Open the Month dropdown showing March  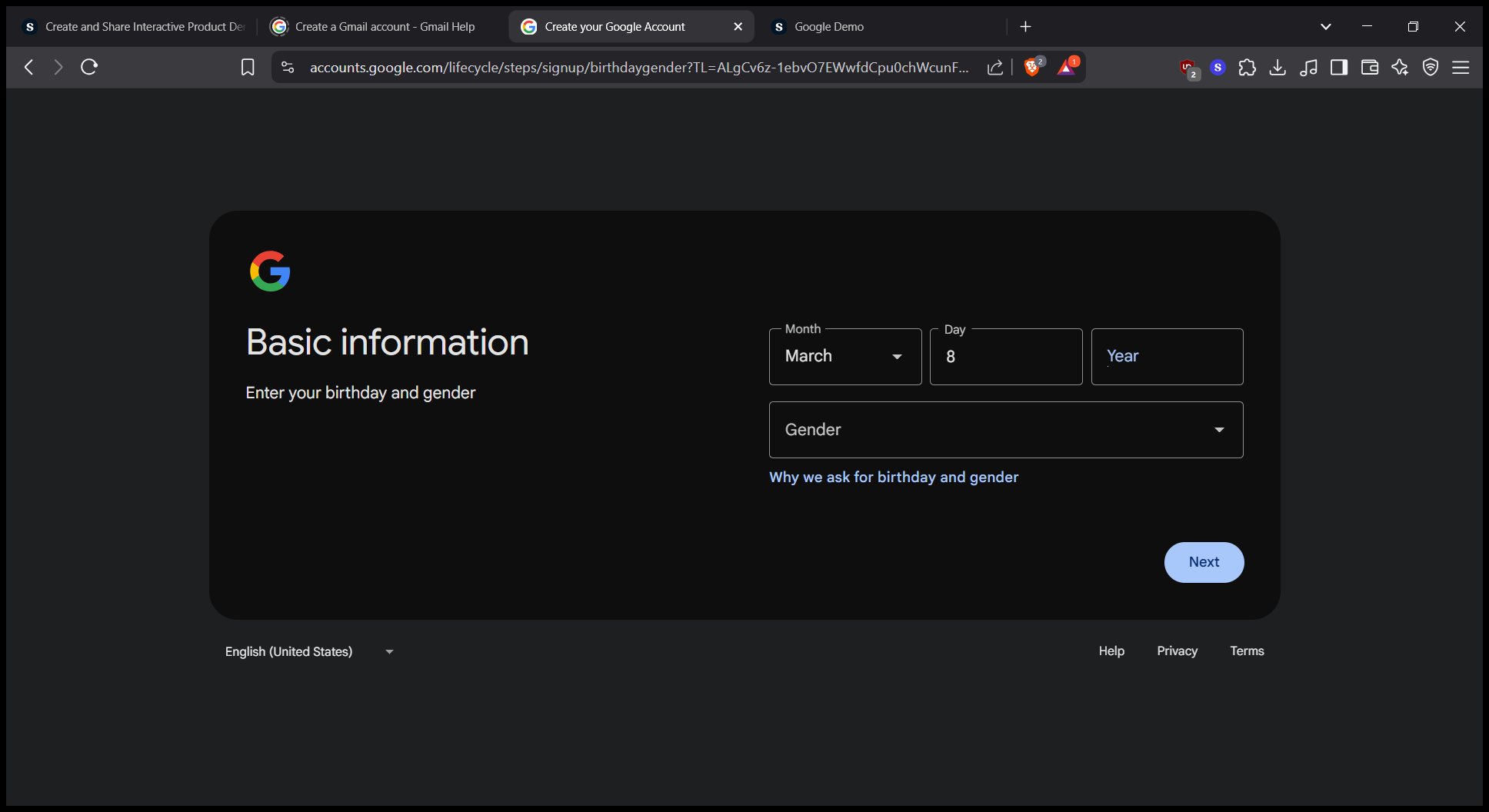845,357
